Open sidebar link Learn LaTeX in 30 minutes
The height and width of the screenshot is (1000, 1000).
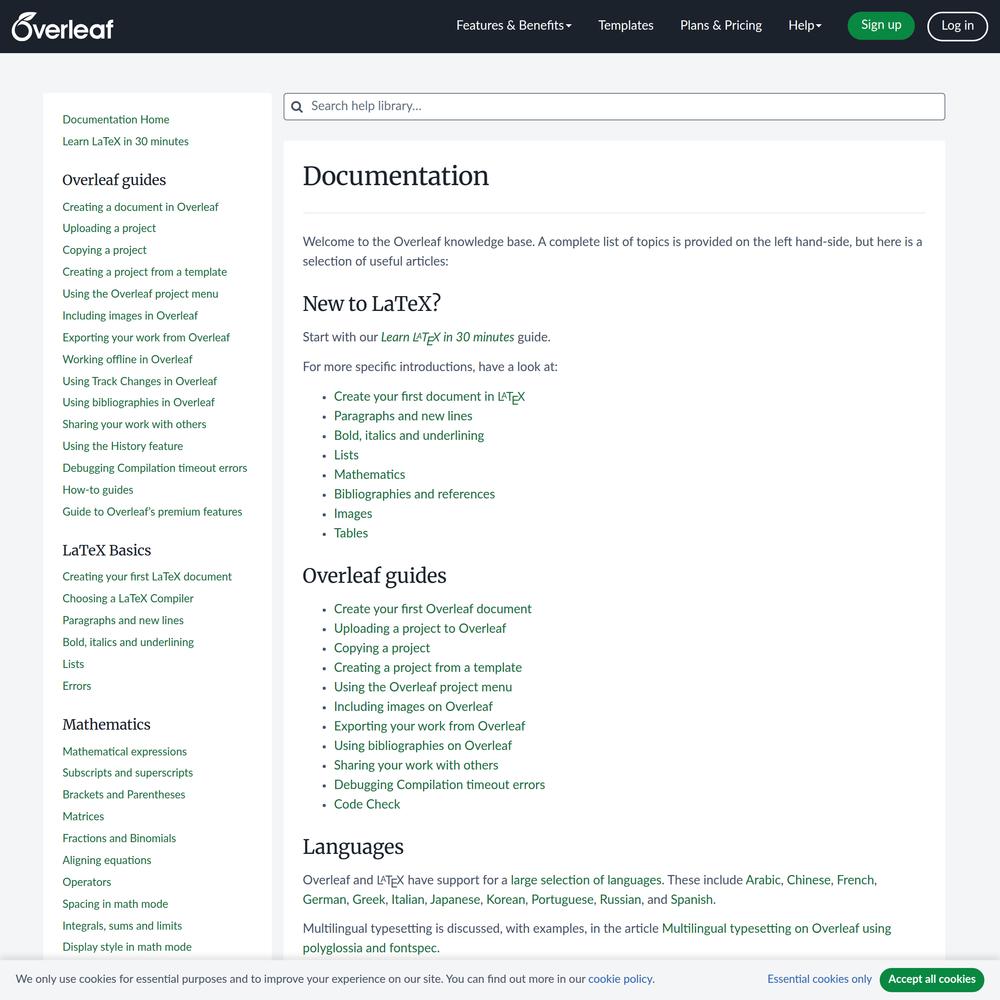point(126,141)
